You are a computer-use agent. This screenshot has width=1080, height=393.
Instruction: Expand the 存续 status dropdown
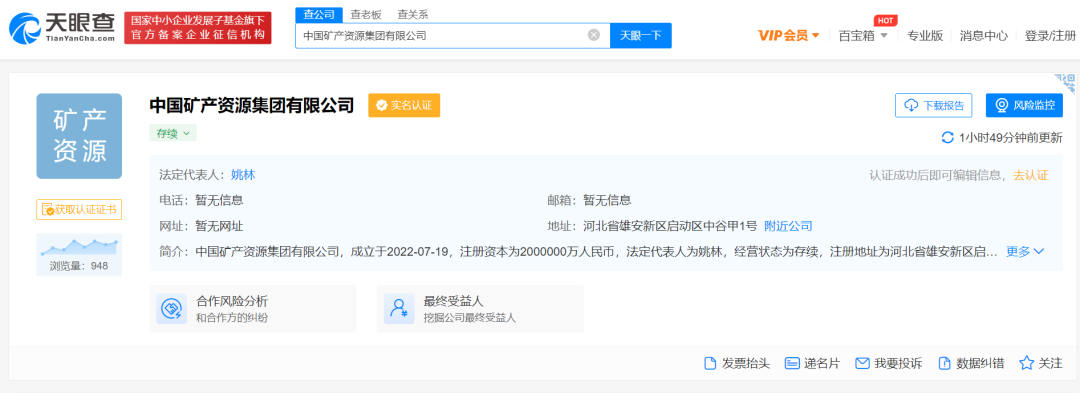coord(173,134)
